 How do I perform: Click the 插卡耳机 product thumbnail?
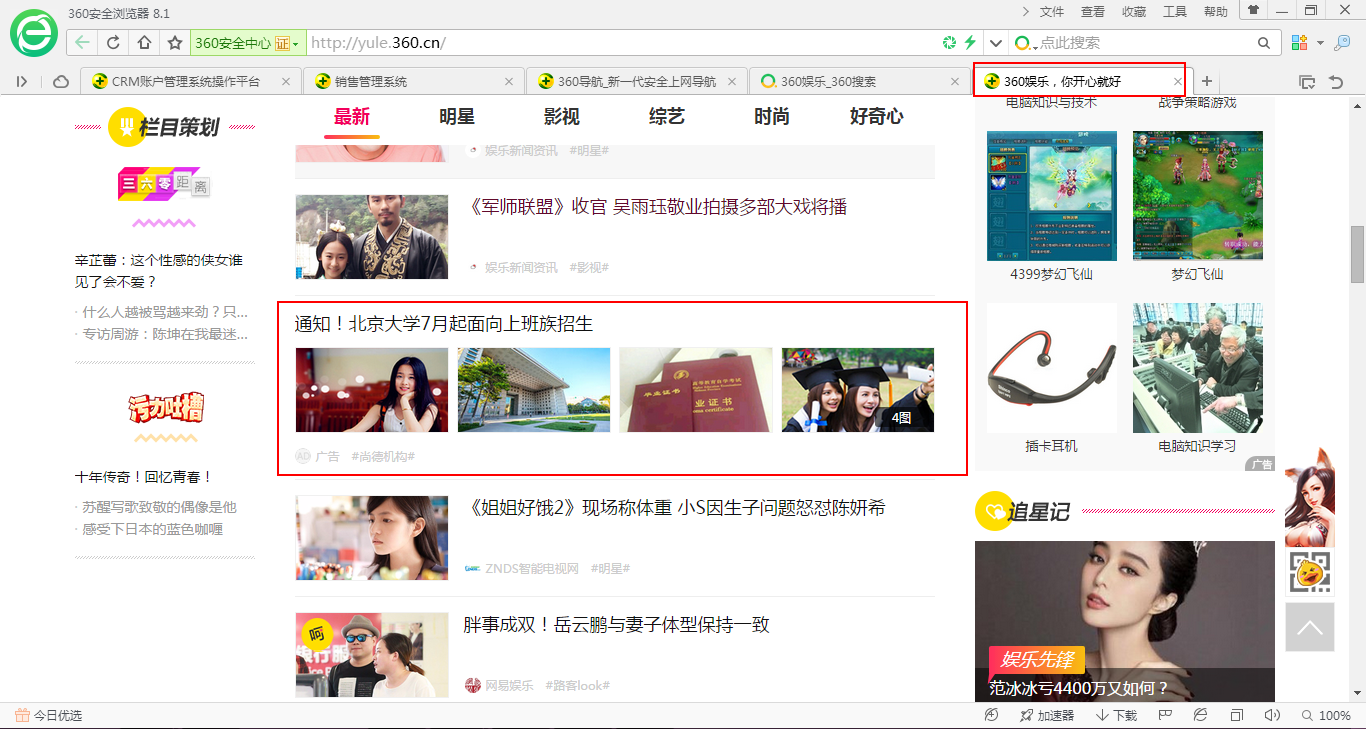pyautogui.click(x=1051, y=369)
